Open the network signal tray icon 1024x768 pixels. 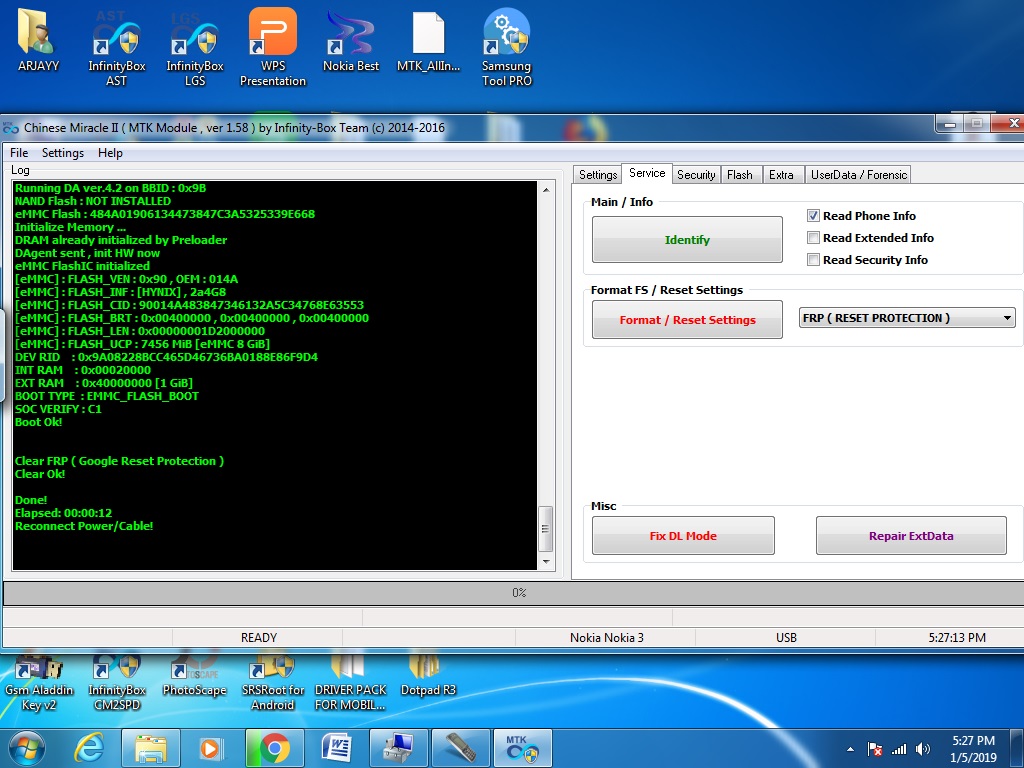(x=899, y=749)
